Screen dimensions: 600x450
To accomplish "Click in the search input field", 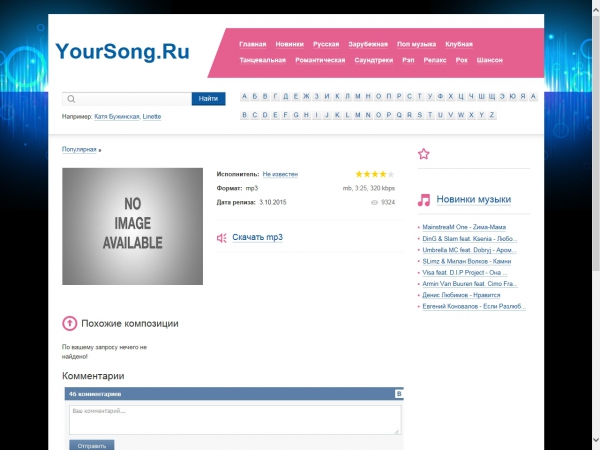I will point(127,99).
